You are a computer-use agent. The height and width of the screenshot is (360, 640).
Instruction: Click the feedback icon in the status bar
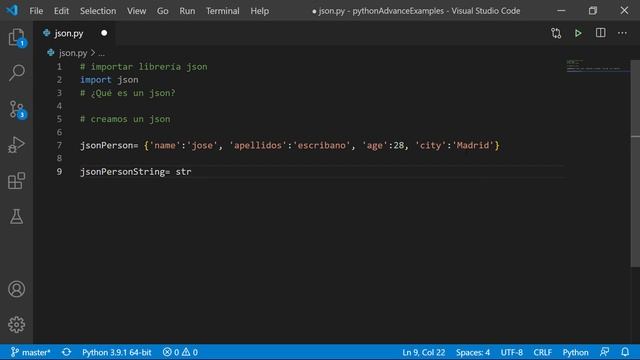point(604,352)
